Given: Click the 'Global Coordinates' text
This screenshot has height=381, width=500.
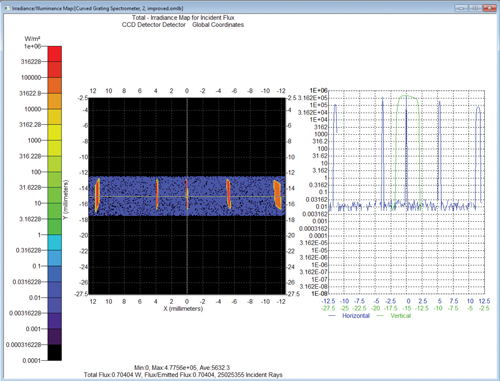Looking at the screenshot, I should click(218, 25).
